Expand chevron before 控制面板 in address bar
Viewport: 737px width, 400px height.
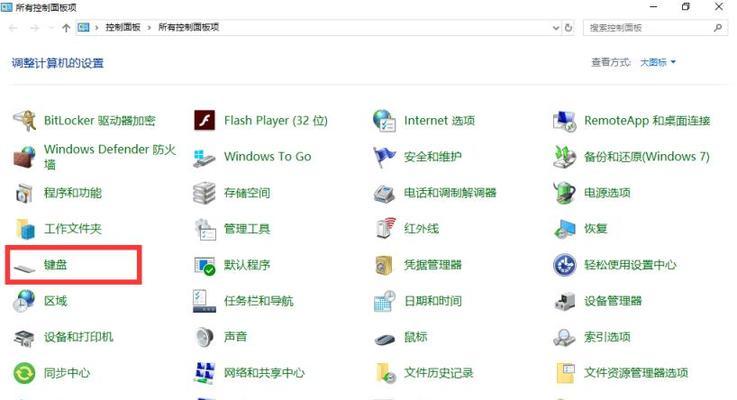[96, 28]
